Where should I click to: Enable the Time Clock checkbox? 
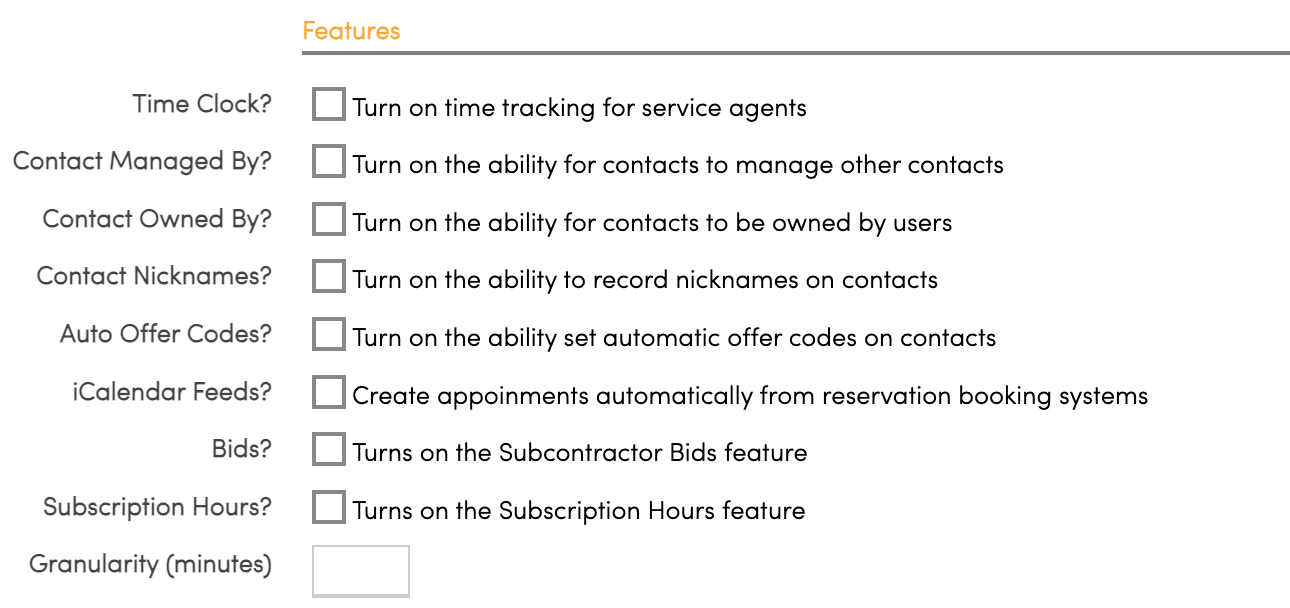(x=328, y=104)
